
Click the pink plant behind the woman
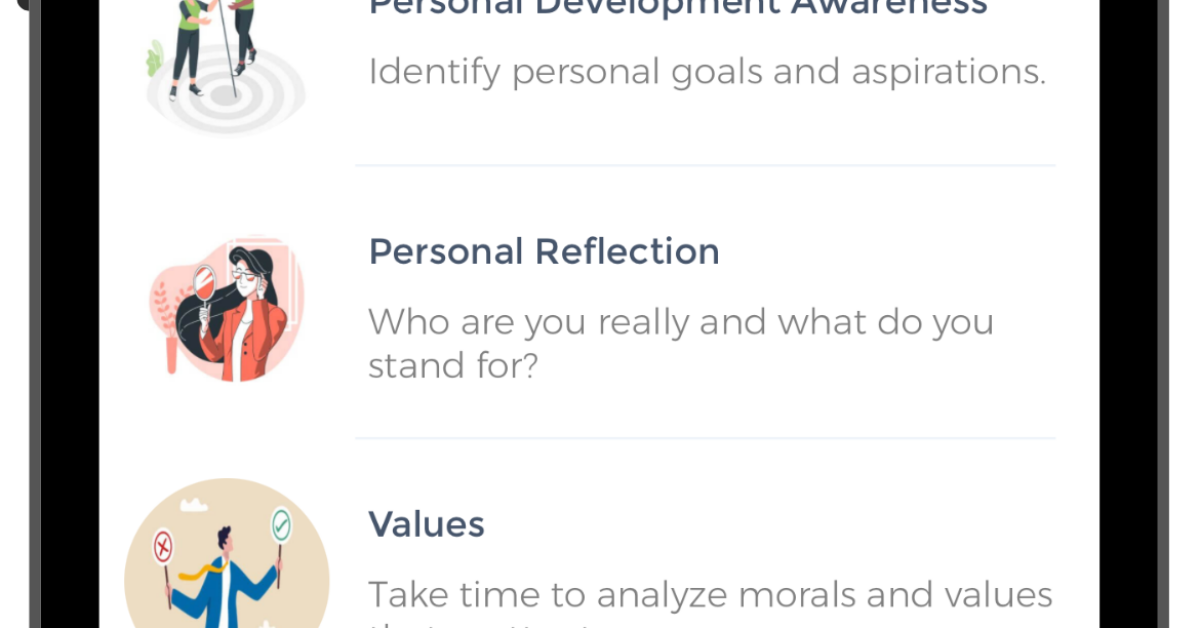point(161,300)
